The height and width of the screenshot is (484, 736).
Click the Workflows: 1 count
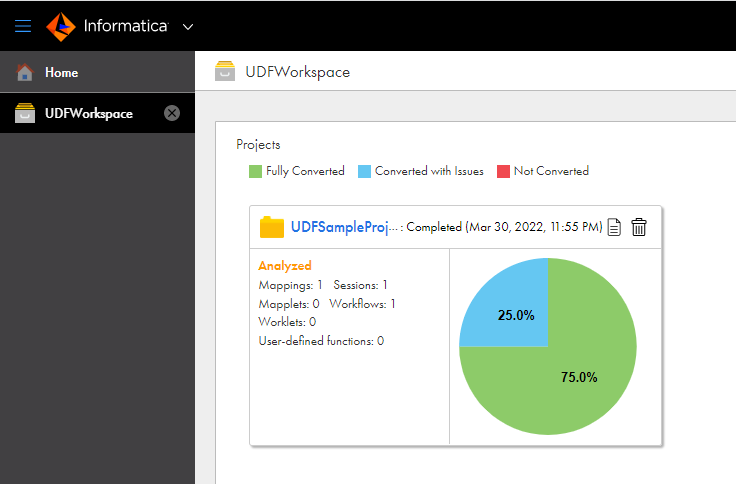tap(362, 304)
